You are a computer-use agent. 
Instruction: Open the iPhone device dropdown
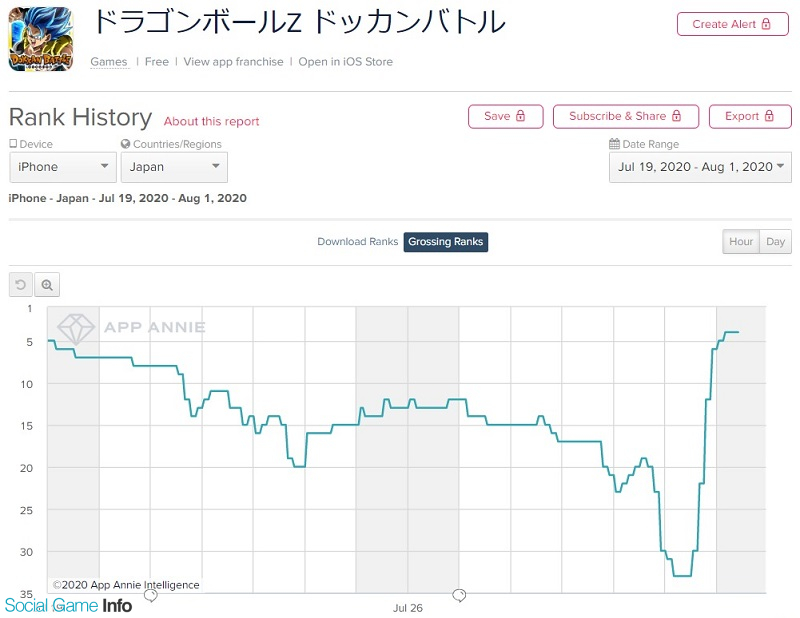(x=63, y=167)
